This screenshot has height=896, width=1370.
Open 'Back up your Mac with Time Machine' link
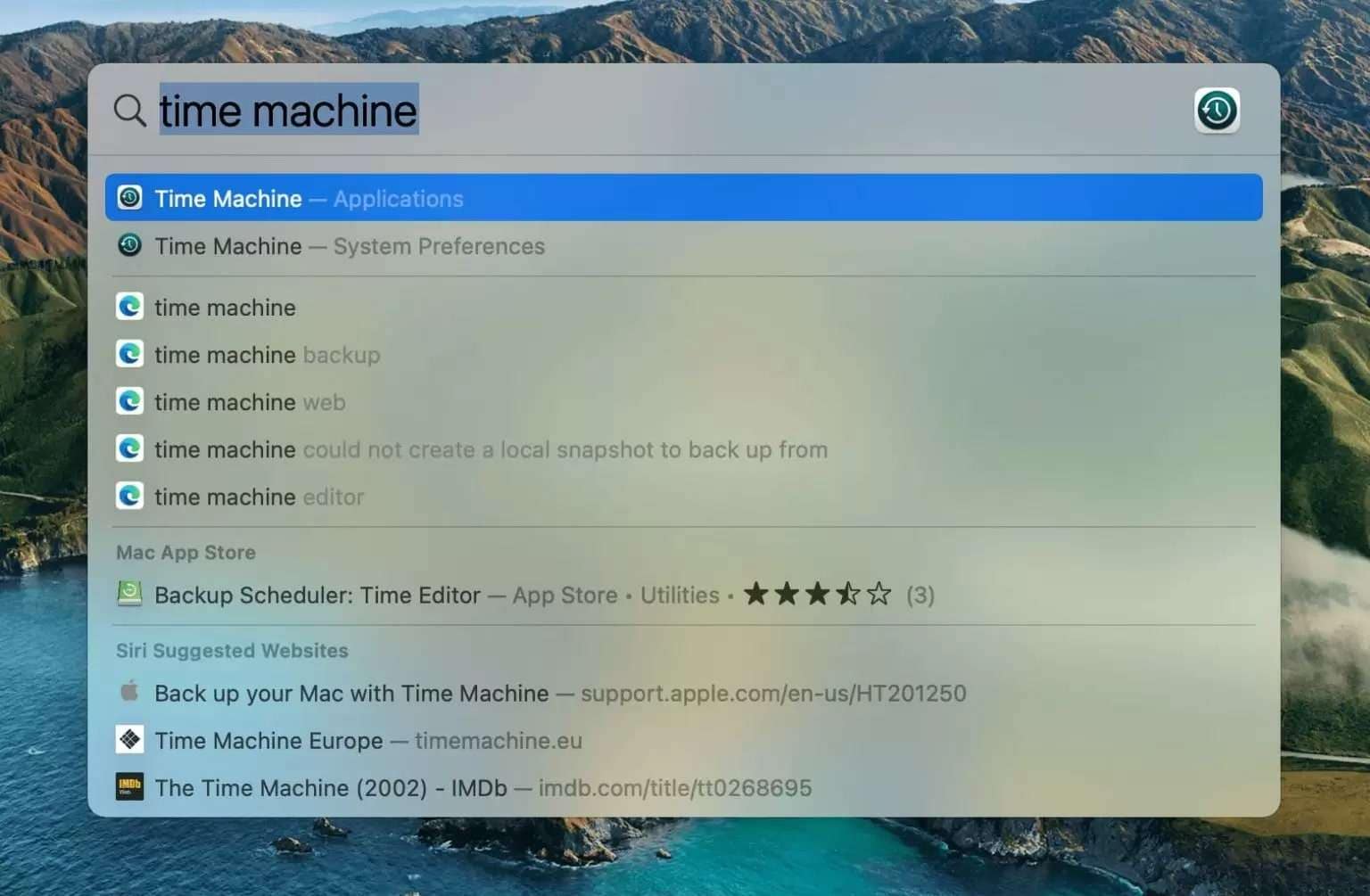683,693
